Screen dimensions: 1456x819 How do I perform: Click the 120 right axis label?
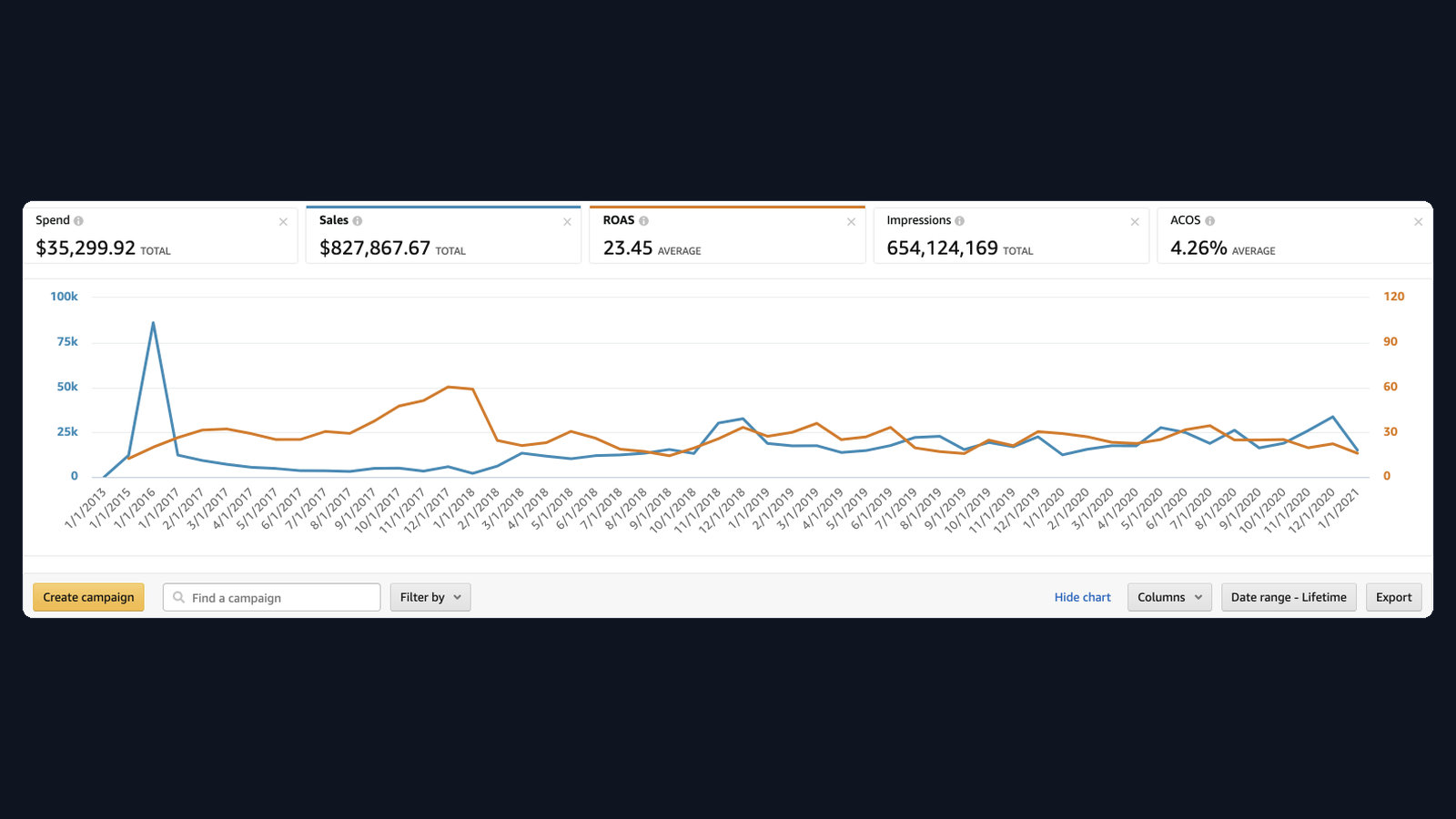coord(1393,297)
